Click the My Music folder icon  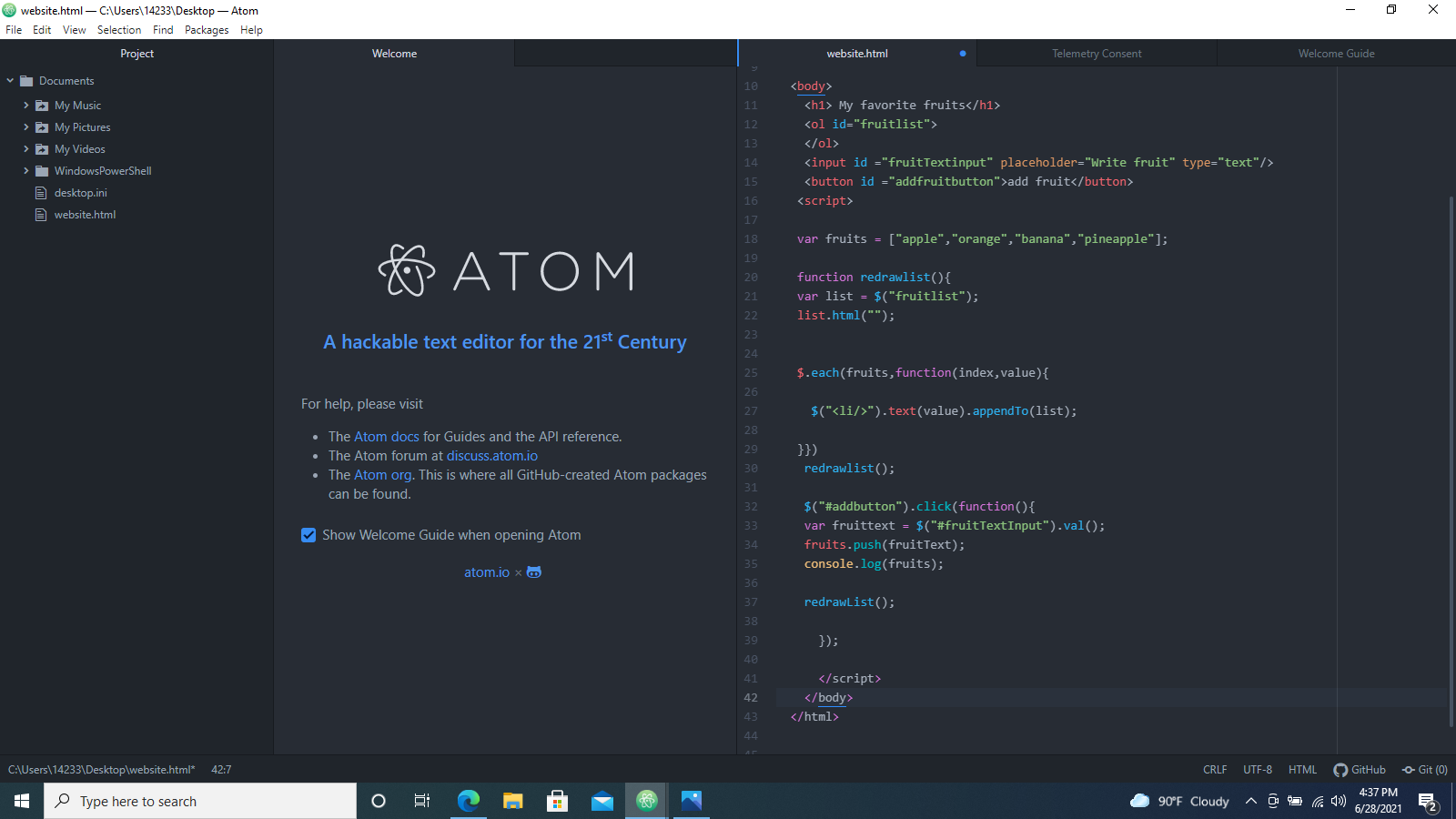pos(42,106)
